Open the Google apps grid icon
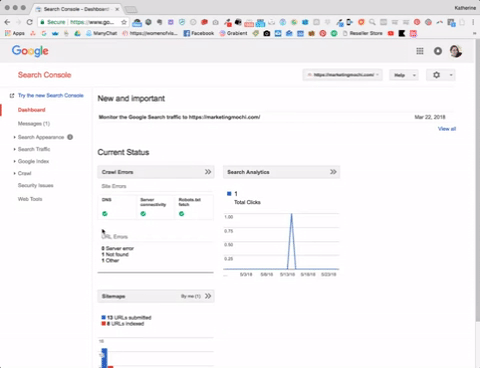Image resolution: width=480 pixels, height=368 pixels. coord(420,51)
